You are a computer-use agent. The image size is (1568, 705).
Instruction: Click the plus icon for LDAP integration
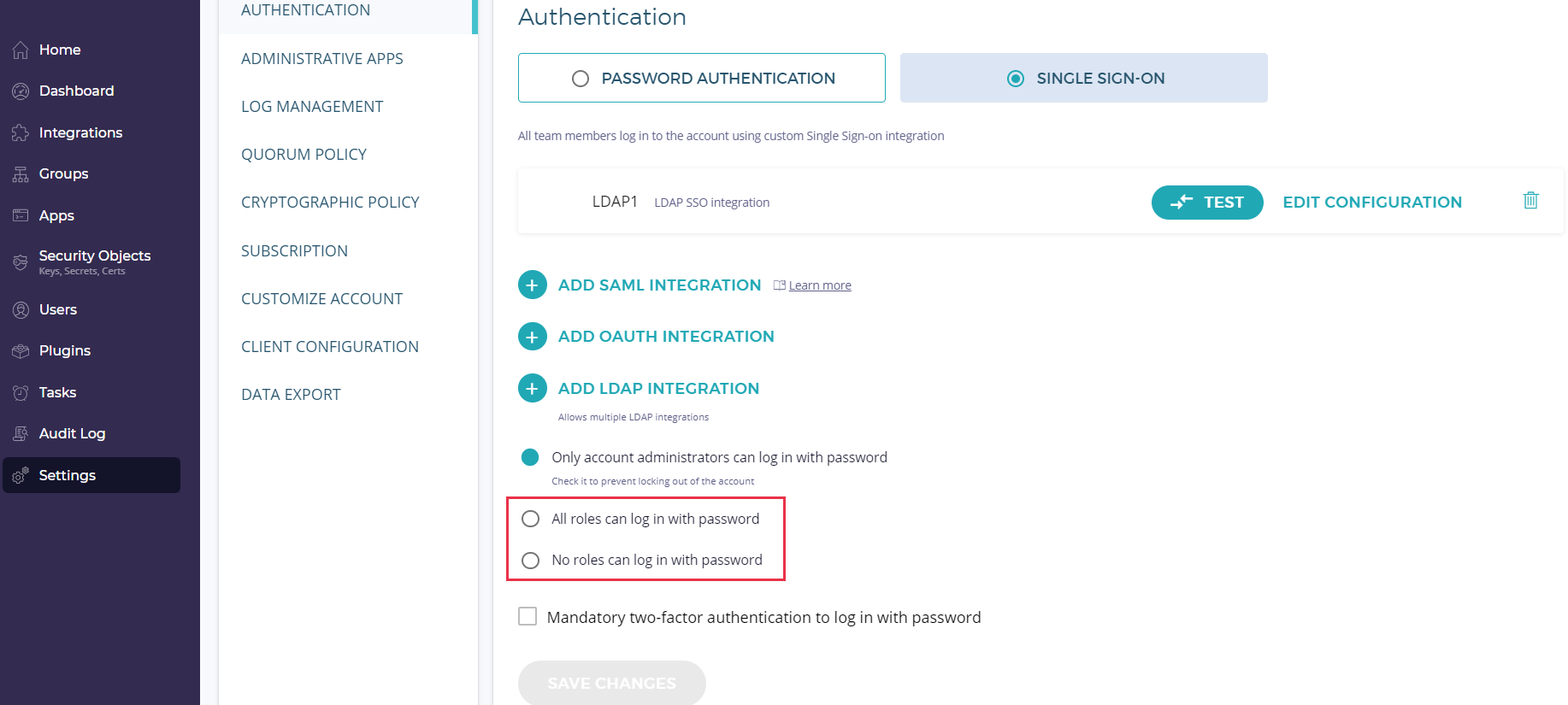pyautogui.click(x=532, y=389)
